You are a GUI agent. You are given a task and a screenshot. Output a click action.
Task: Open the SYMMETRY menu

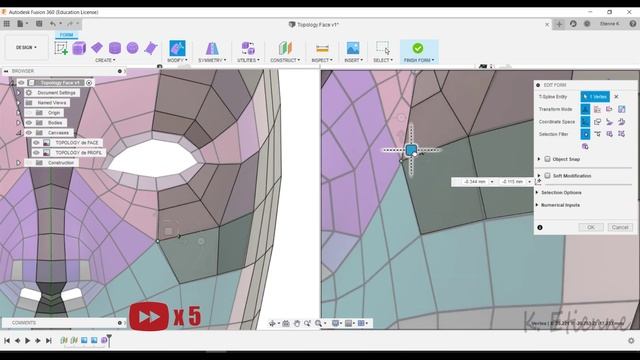tap(212, 60)
